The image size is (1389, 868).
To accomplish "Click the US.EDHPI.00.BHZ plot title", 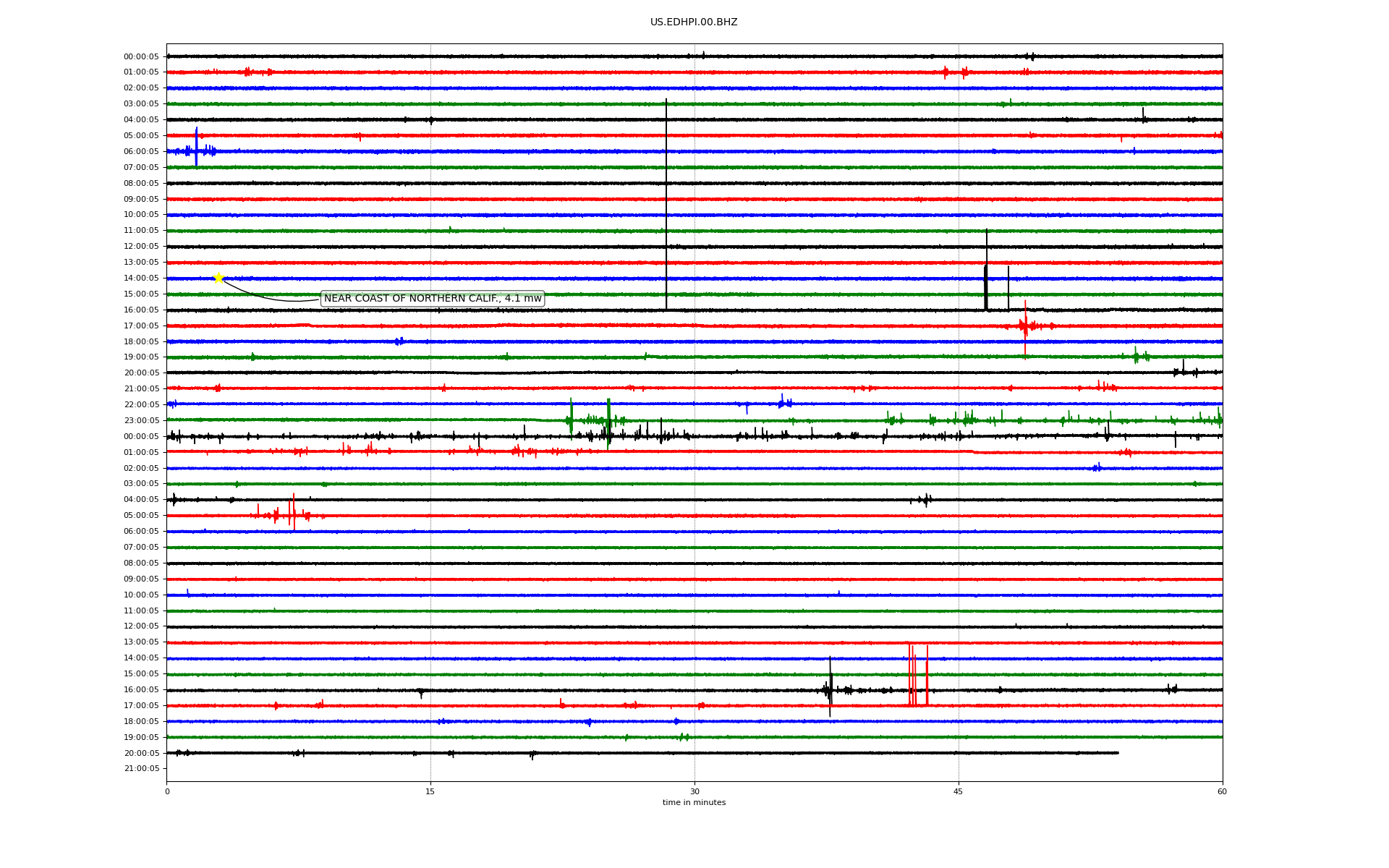I will coord(694,22).
